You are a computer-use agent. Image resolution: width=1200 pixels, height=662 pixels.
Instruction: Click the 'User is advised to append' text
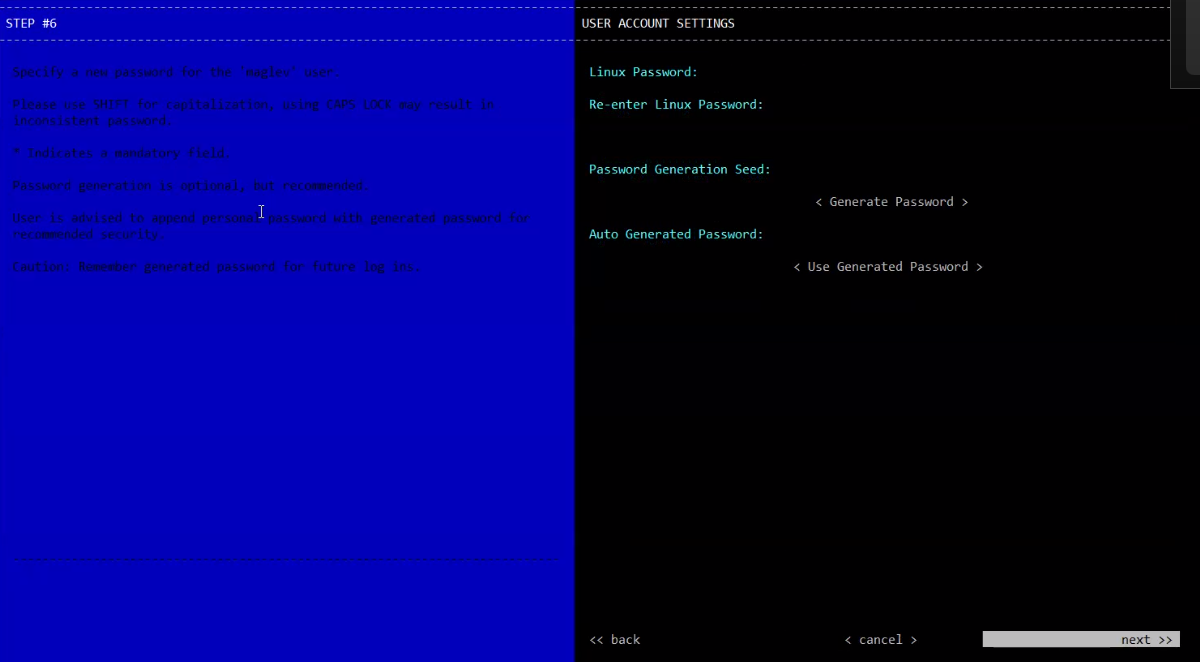point(270,226)
